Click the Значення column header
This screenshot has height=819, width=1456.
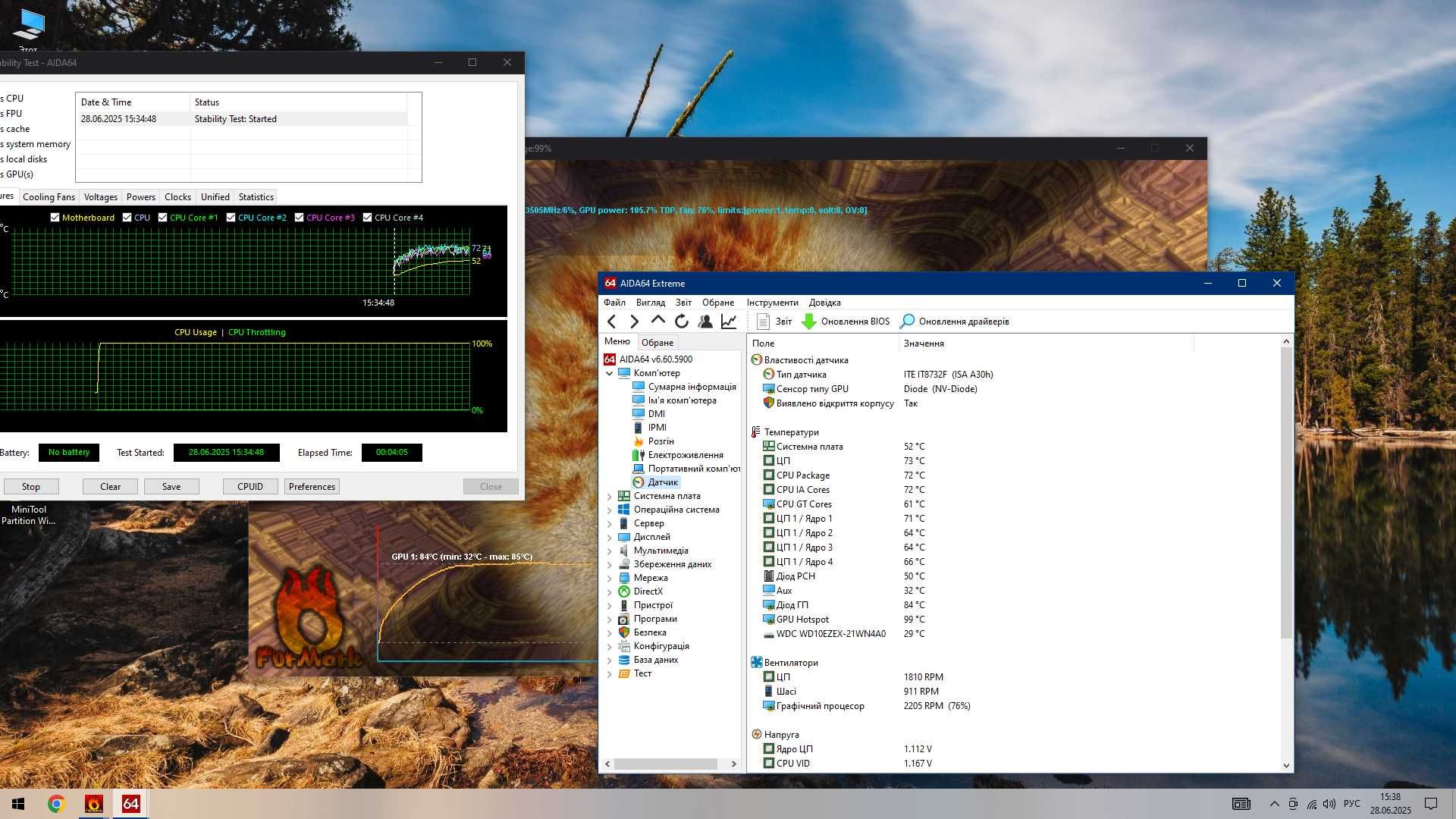(1046, 344)
